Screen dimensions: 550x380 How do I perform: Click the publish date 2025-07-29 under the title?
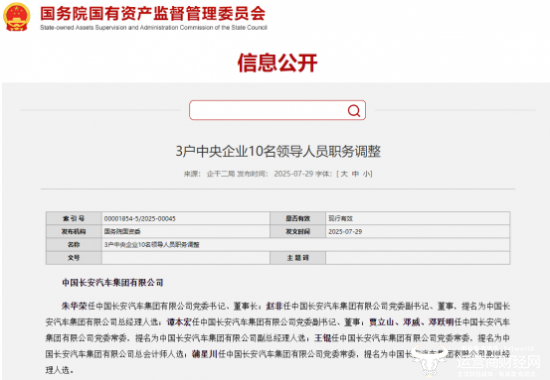coord(293,174)
